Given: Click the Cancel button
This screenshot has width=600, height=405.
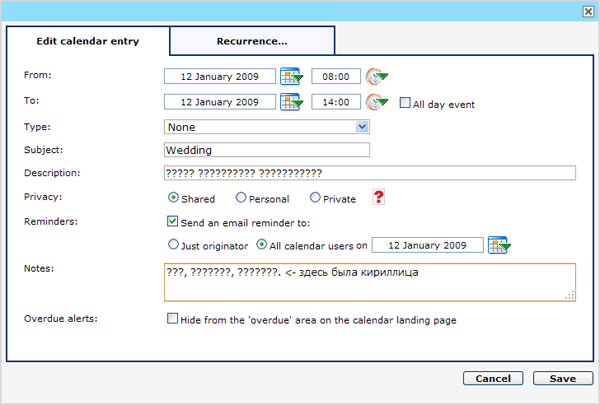Looking at the screenshot, I should pos(493,378).
